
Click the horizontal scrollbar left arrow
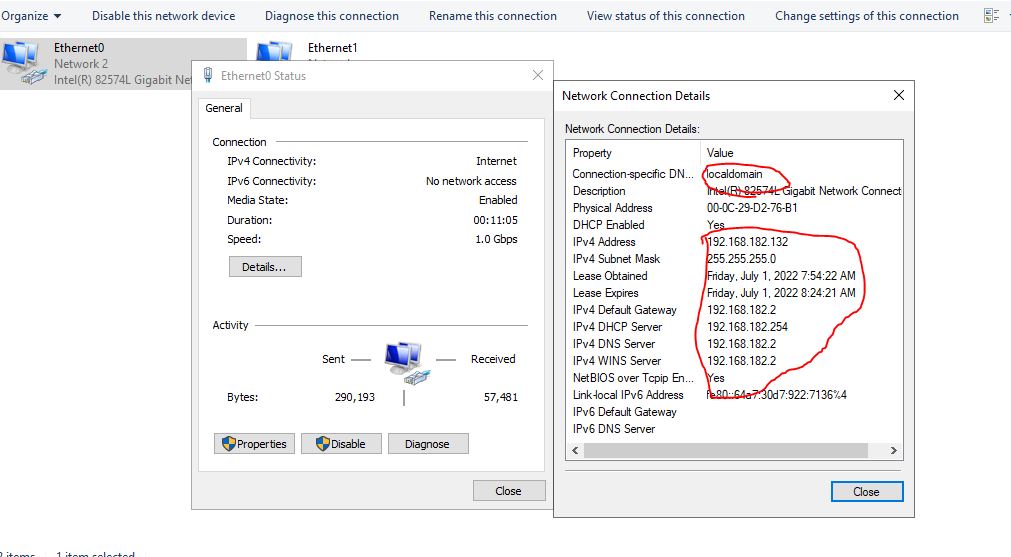575,451
